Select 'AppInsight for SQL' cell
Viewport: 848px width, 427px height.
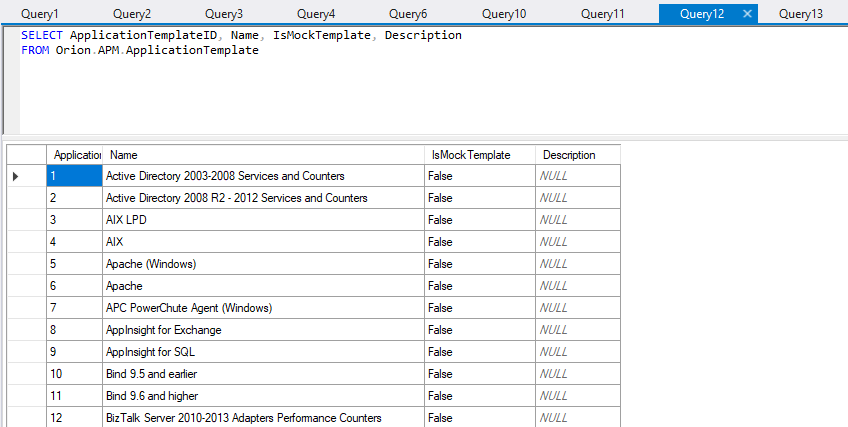coord(263,352)
